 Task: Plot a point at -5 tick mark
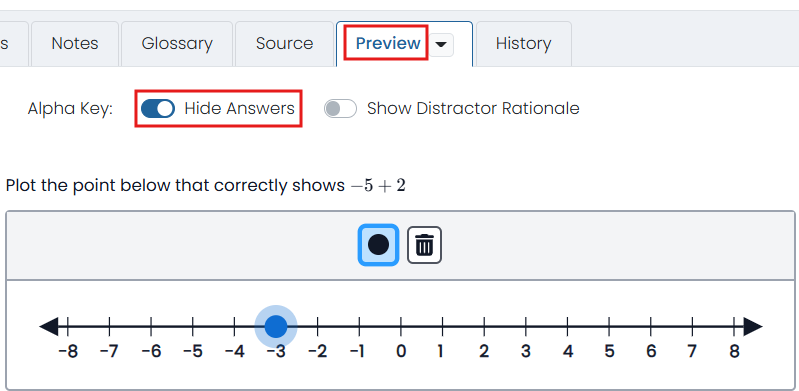pyautogui.click(x=193, y=326)
